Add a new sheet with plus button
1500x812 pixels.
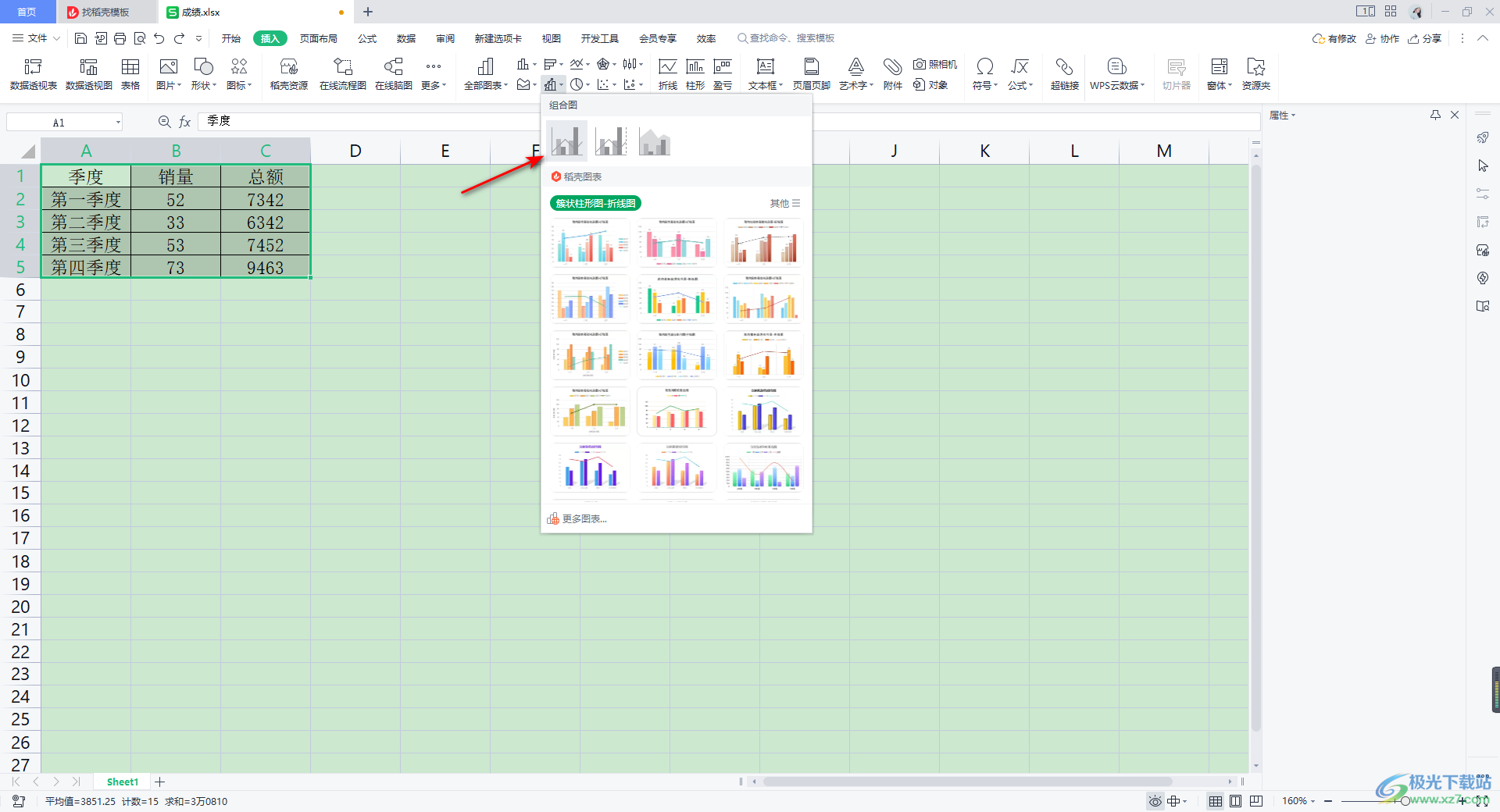160,782
